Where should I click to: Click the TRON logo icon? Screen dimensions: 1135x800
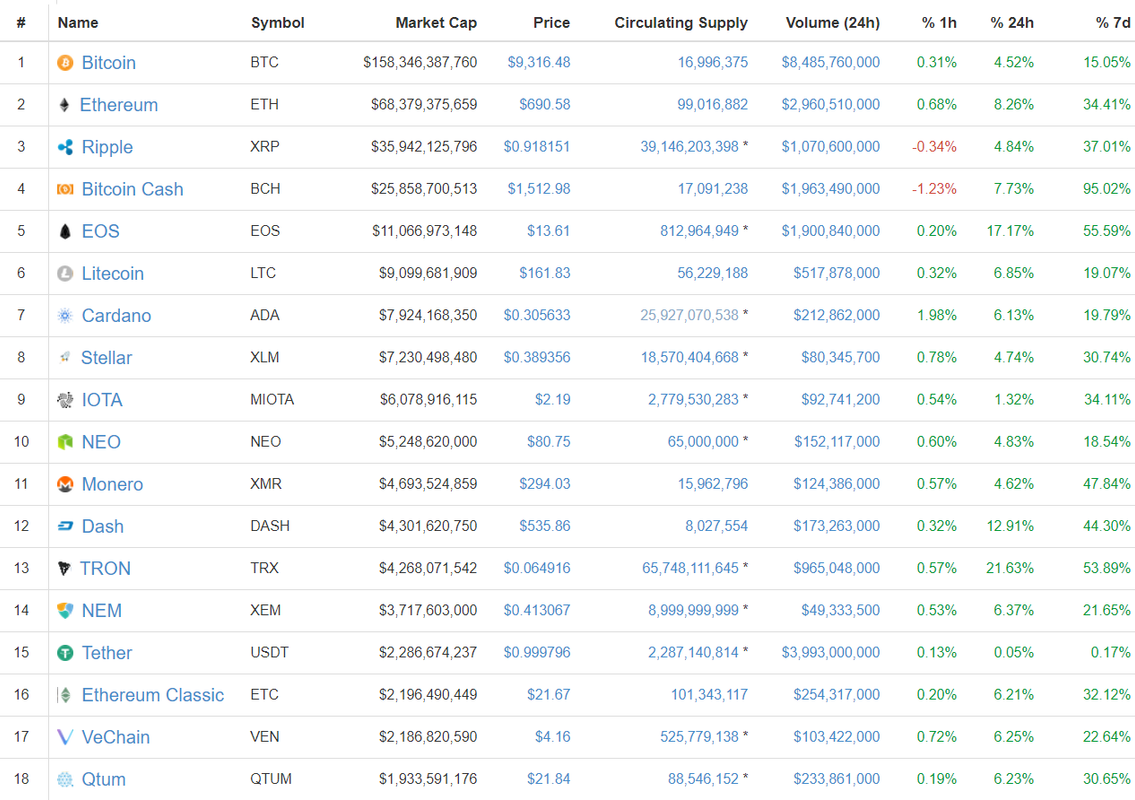pos(64,568)
